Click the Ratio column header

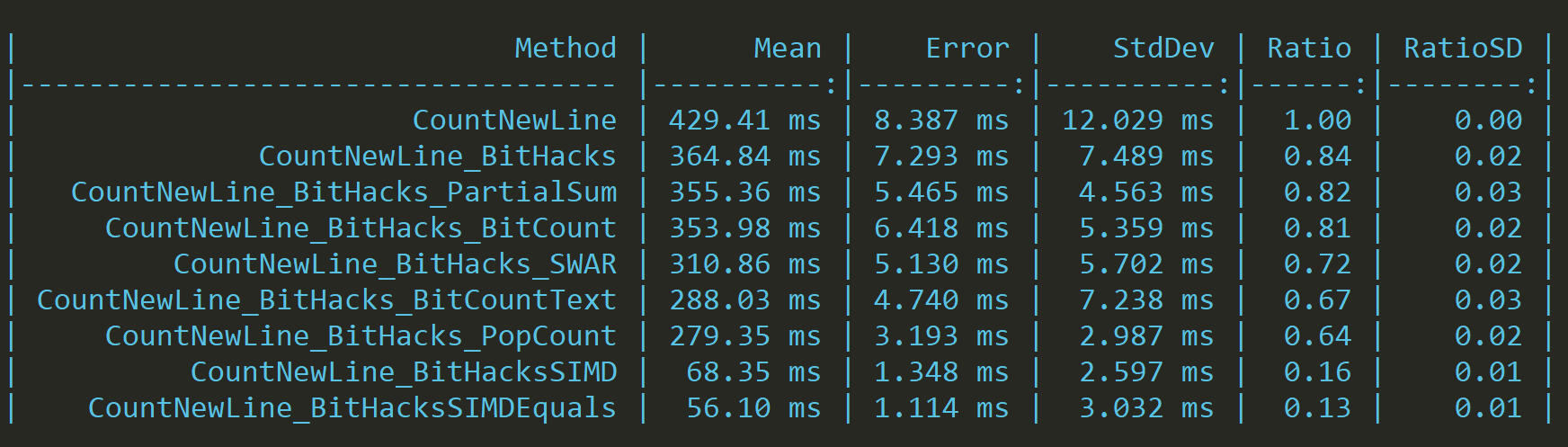tap(1308, 48)
